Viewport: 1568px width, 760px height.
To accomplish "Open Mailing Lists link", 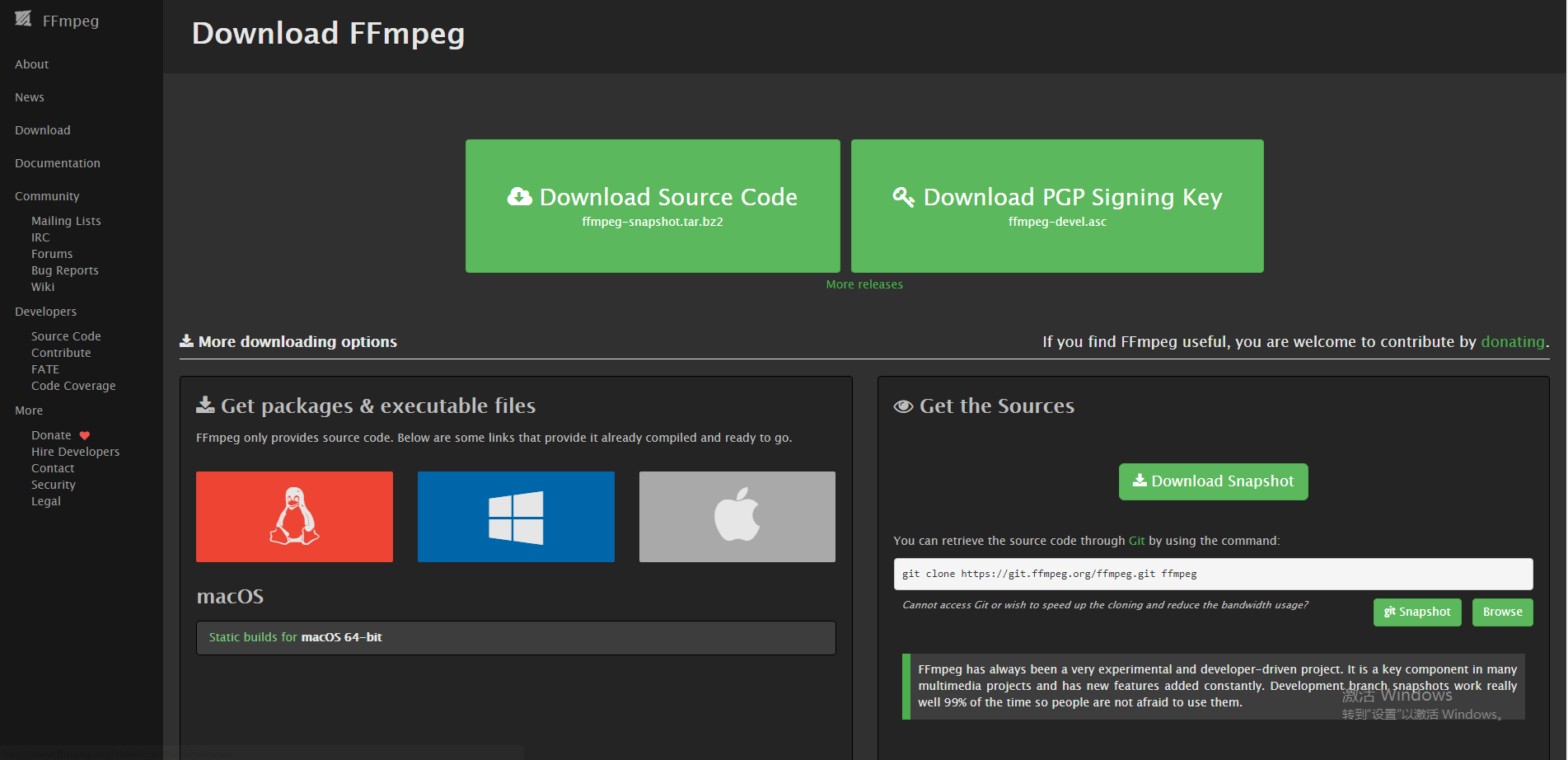I will coord(66,221).
